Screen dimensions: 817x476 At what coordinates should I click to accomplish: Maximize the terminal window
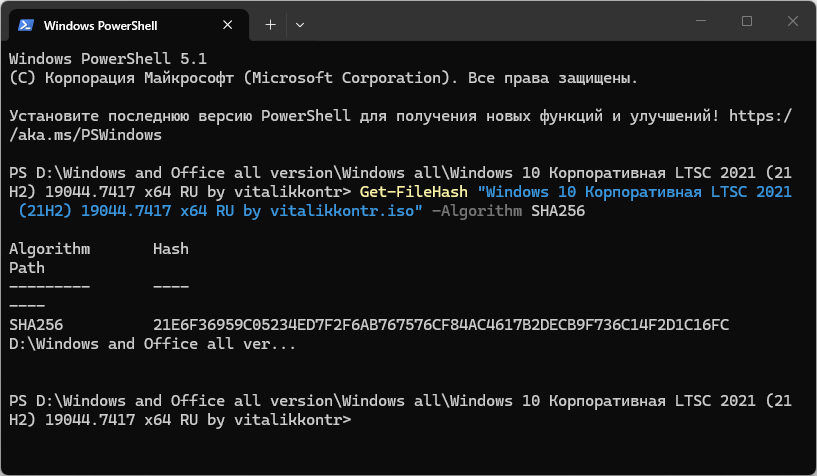(747, 21)
